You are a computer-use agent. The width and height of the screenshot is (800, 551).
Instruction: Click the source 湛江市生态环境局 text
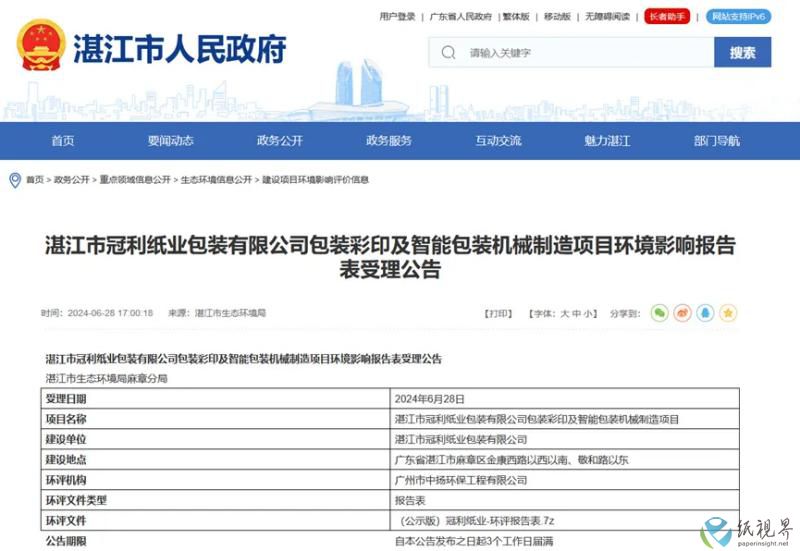coord(230,313)
